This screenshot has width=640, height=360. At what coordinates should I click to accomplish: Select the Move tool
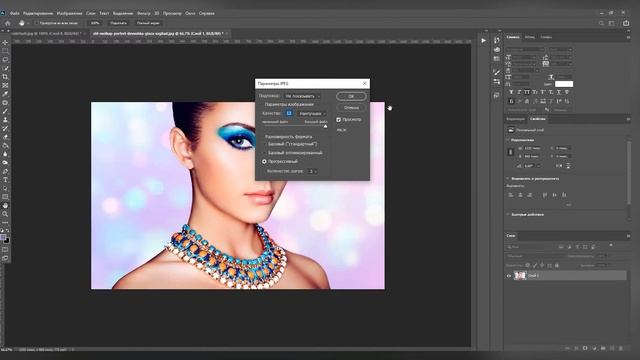(x=5, y=42)
